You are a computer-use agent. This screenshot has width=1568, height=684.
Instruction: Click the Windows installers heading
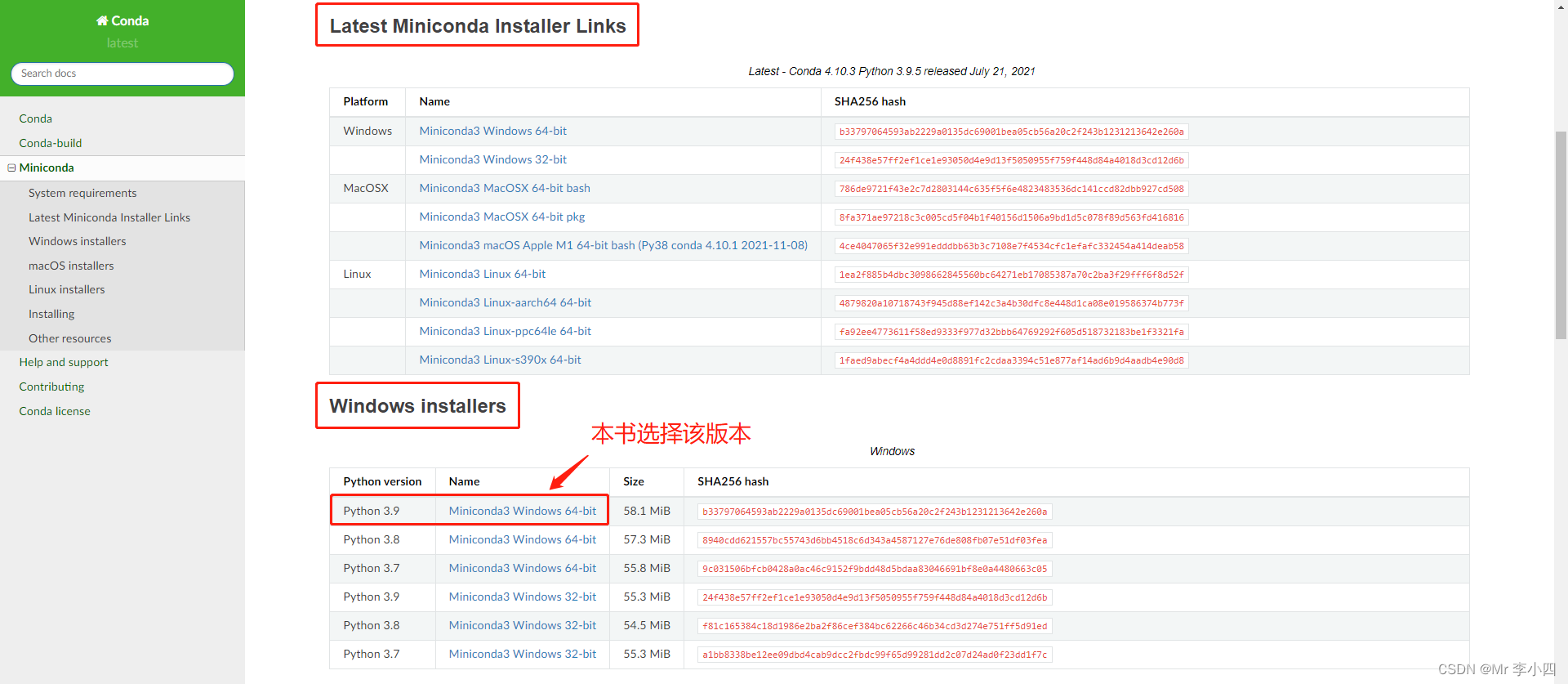click(417, 406)
